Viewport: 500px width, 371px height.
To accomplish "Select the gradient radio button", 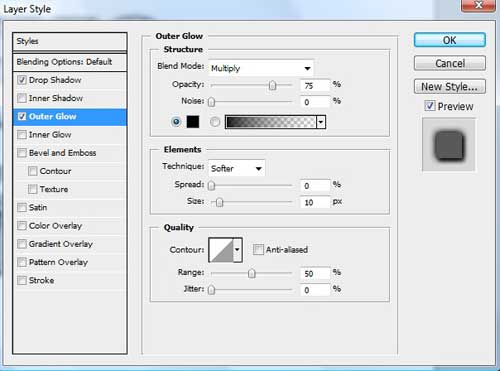I will coord(215,122).
